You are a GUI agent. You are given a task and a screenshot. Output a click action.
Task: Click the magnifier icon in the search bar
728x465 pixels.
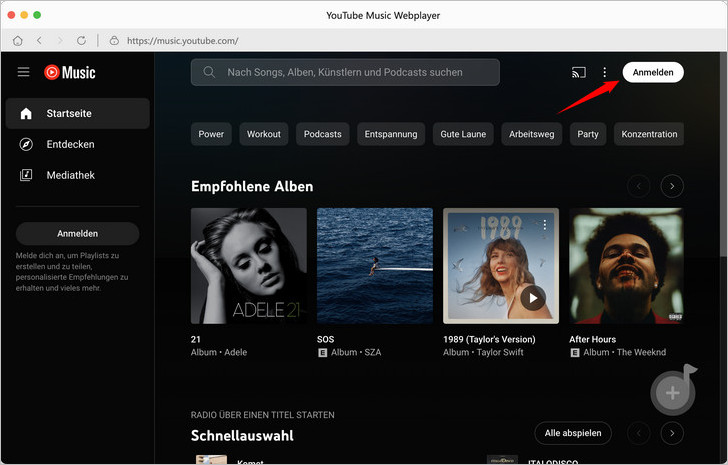tap(209, 72)
